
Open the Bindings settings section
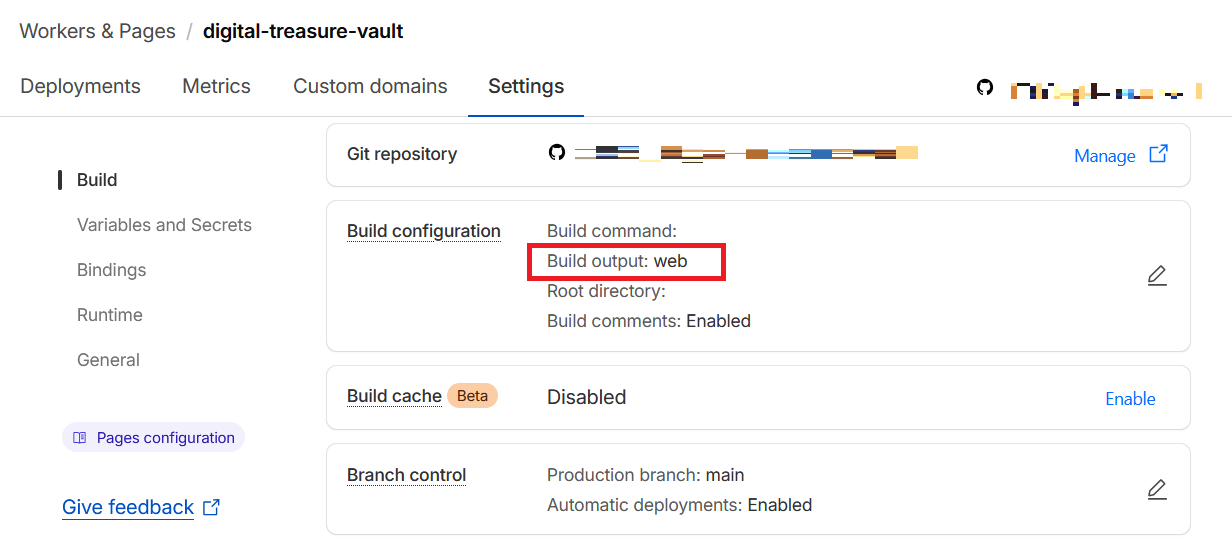coord(111,270)
